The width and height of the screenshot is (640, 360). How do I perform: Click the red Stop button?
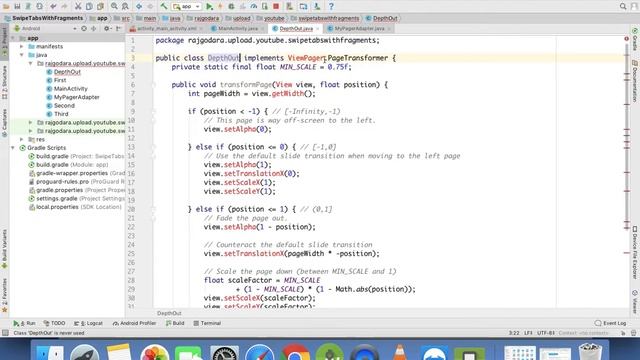pos(276,6)
